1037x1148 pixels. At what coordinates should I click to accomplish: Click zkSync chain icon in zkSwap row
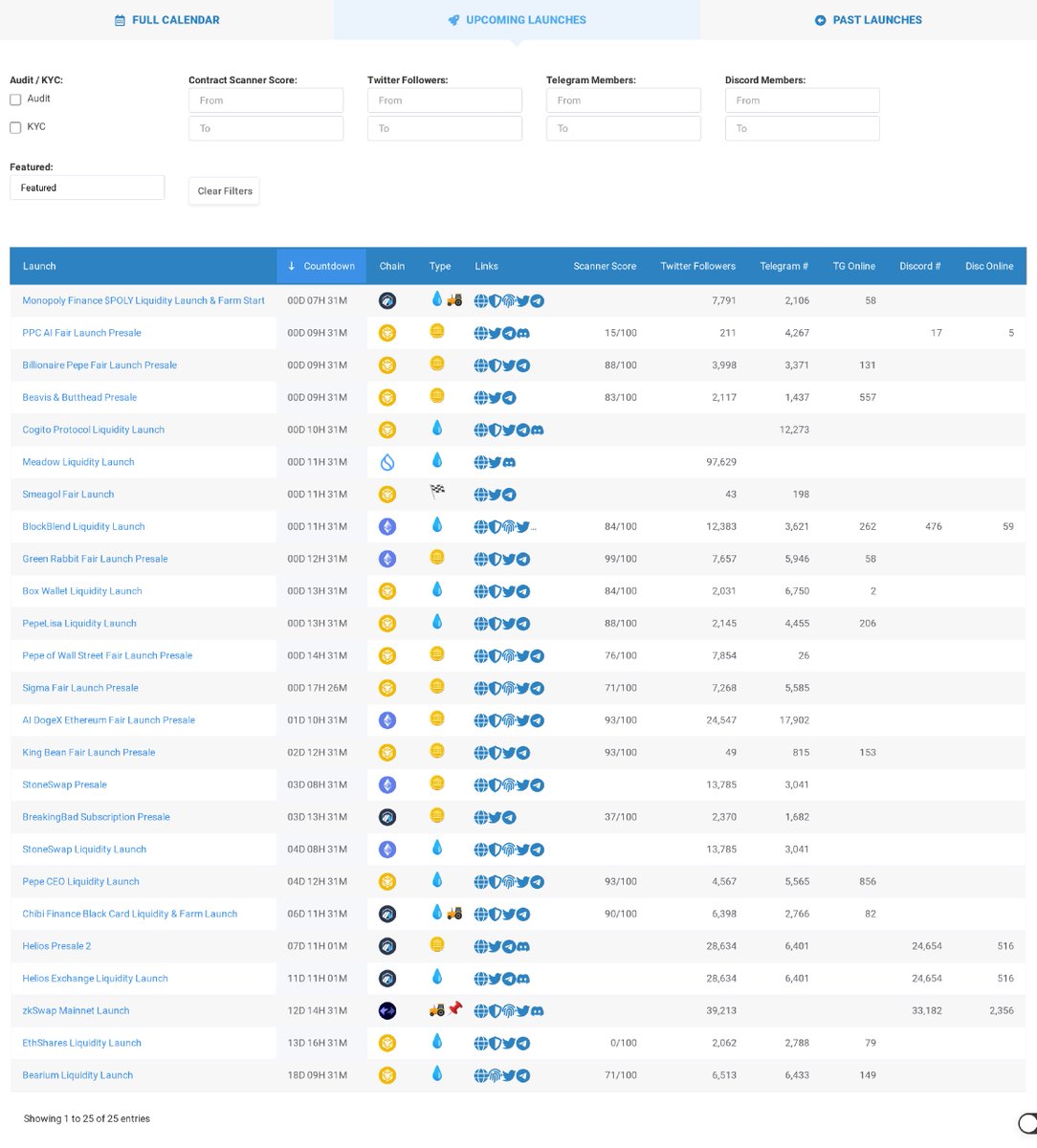click(x=387, y=1010)
